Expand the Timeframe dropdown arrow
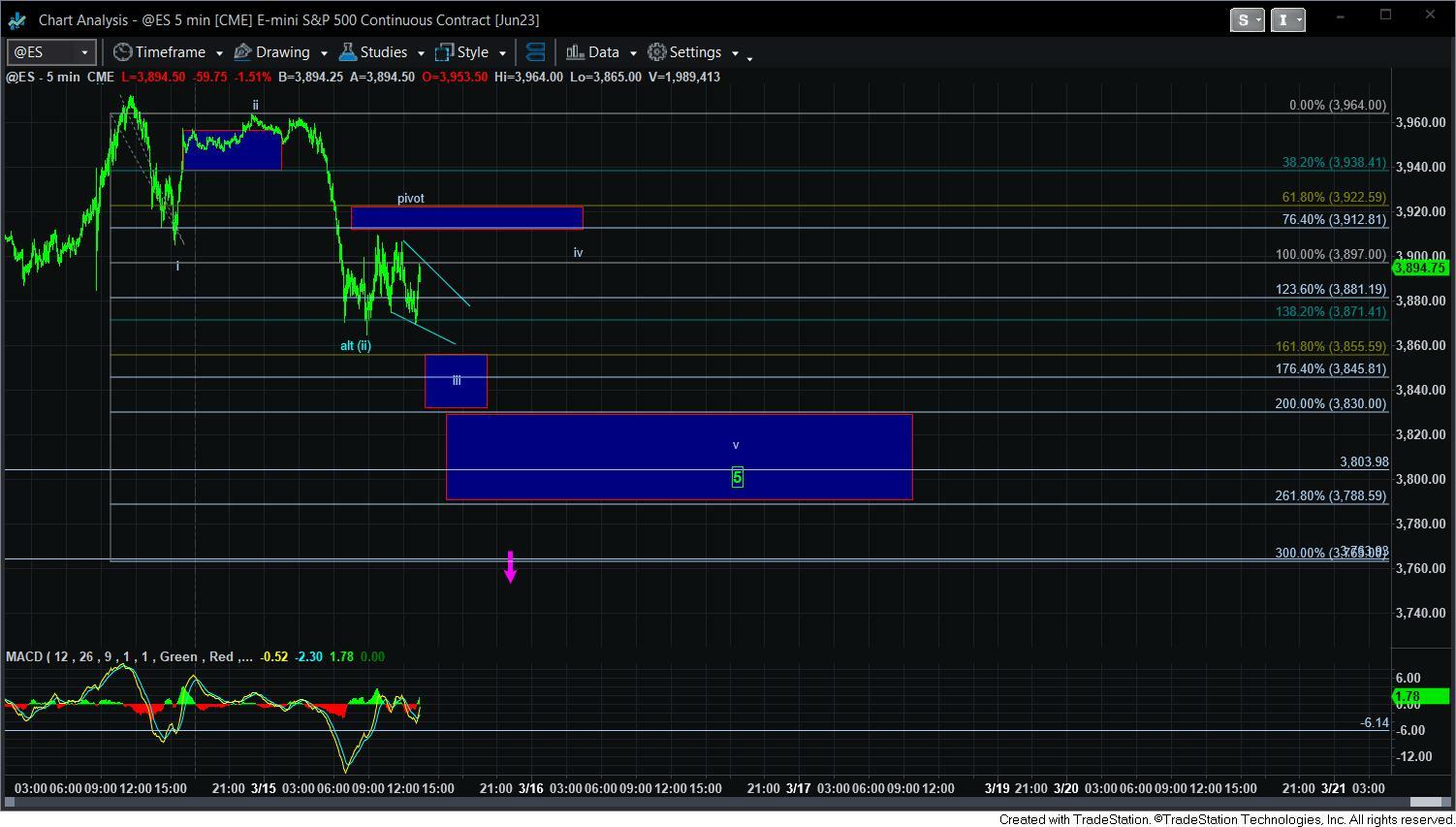1456x827 pixels. coord(219,53)
